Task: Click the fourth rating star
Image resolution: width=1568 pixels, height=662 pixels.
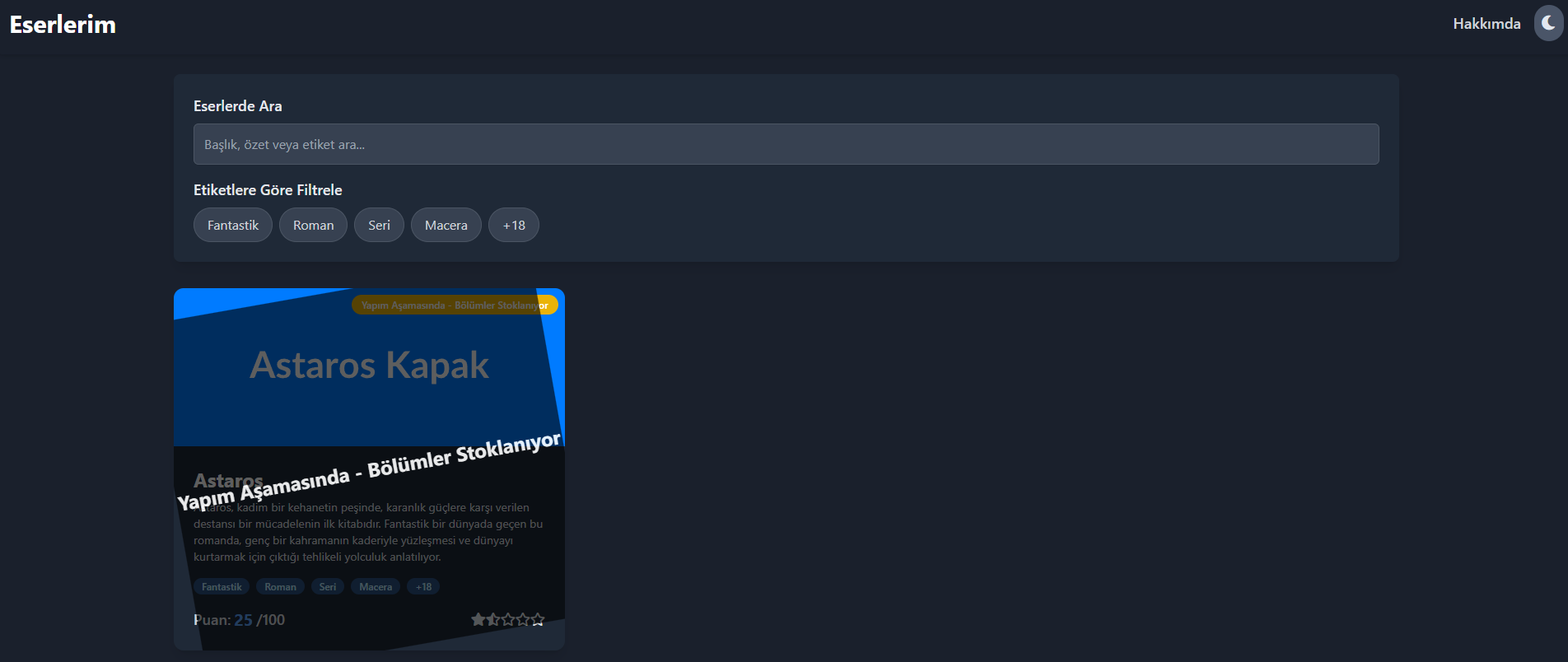Action: pos(522,619)
